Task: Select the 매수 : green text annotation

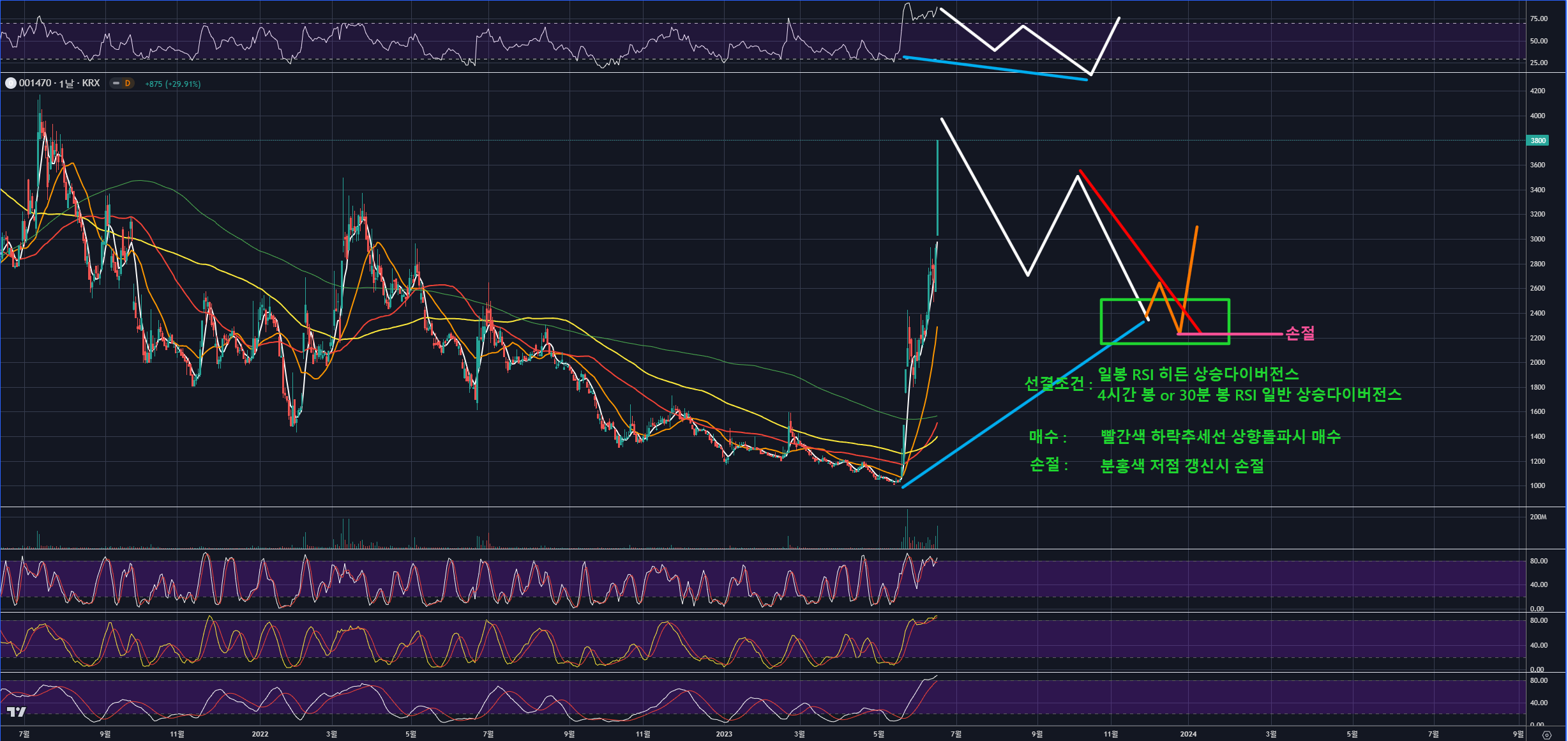Action: [1047, 437]
